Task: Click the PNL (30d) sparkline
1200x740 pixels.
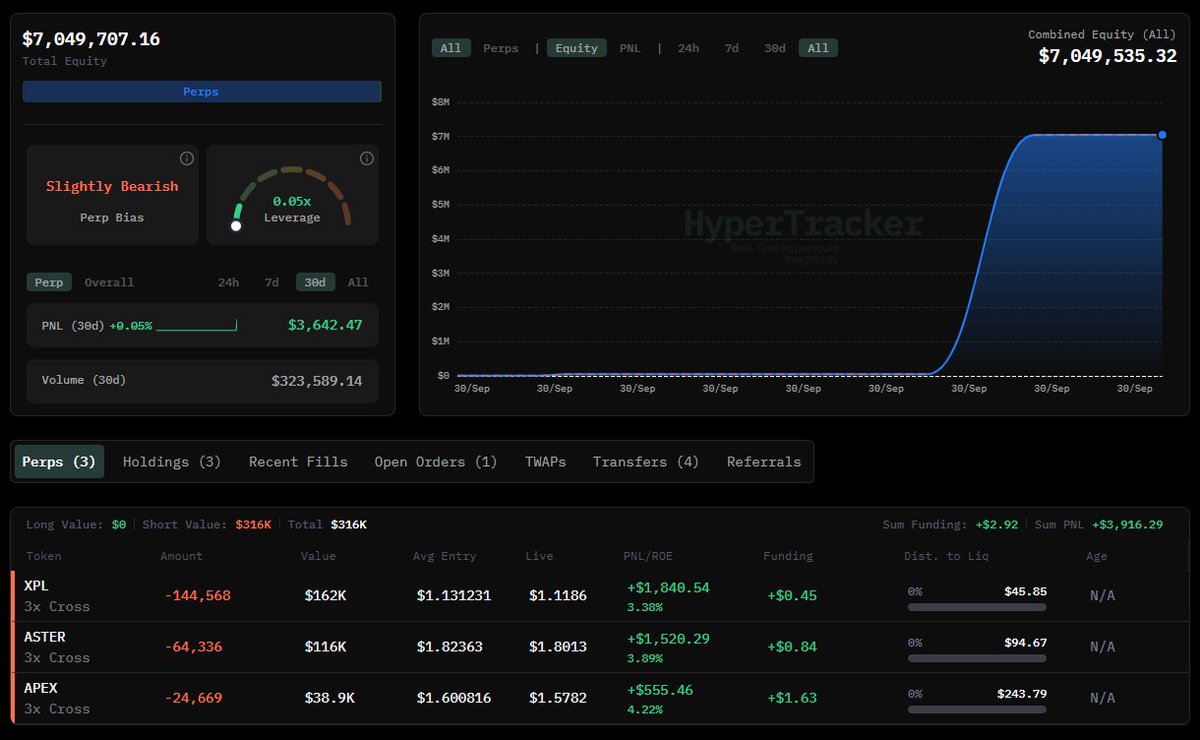Action: (x=197, y=325)
